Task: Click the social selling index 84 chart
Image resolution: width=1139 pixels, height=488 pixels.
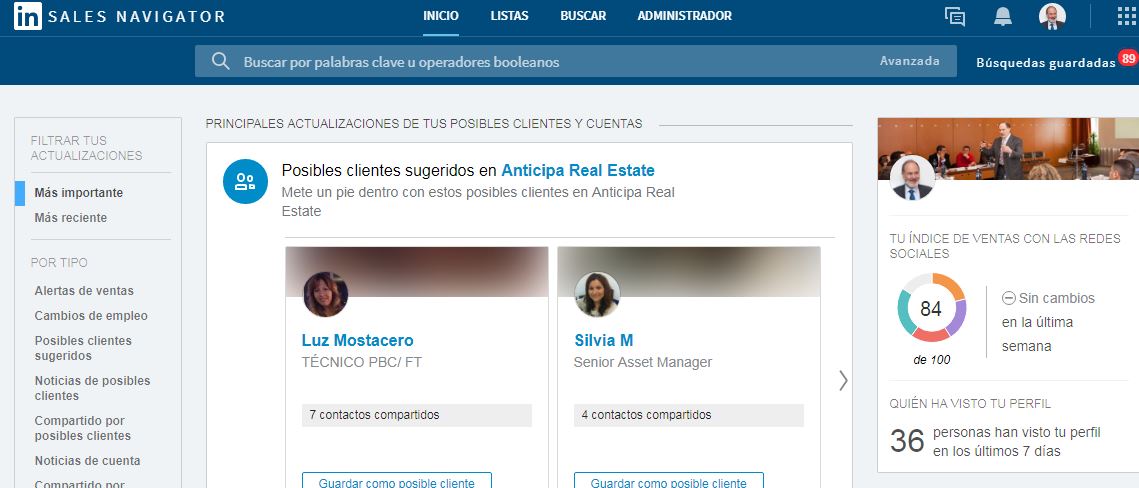Action: [931, 308]
